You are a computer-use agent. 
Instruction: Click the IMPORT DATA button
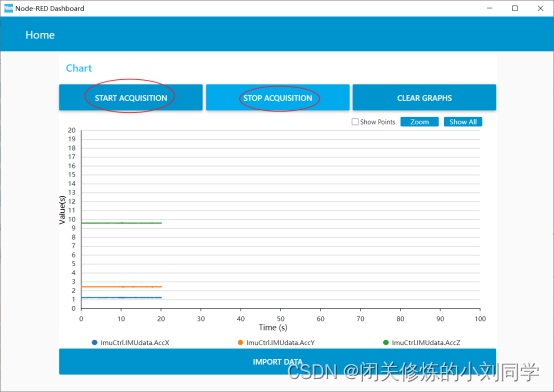[x=277, y=362]
